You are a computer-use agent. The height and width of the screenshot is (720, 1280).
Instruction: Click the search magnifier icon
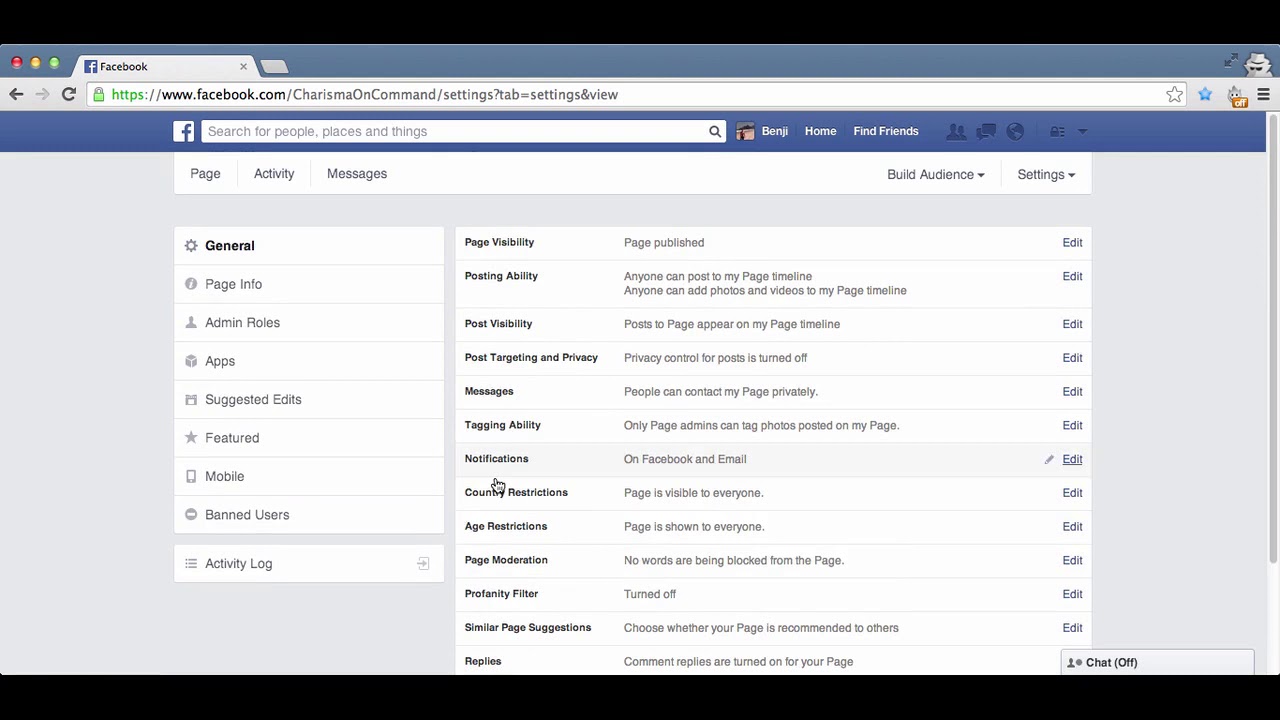tap(715, 131)
